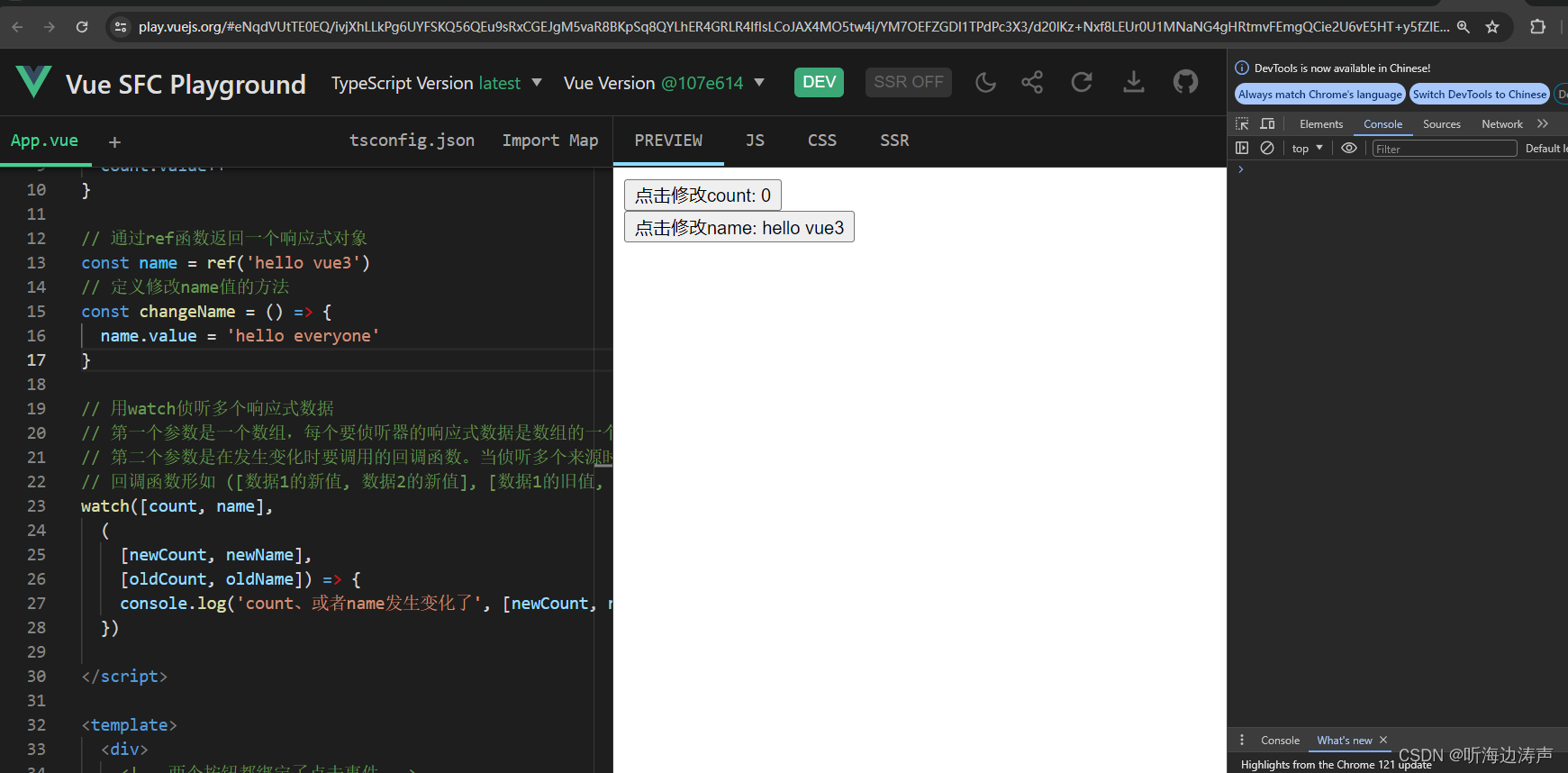Click into the console Filter field
This screenshot has height=773, width=1568.
pyautogui.click(x=1444, y=149)
